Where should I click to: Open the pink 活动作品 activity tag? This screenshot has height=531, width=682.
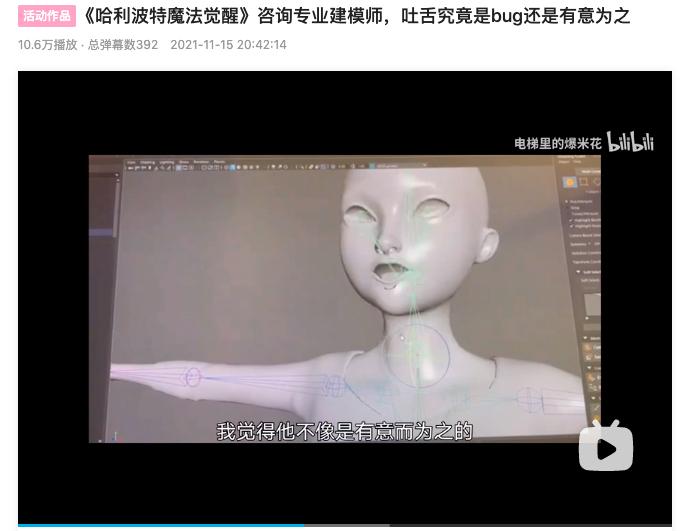(47, 16)
